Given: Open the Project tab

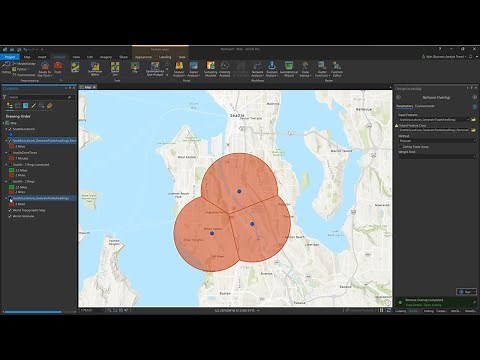Looking at the screenshot, I should pyautogui.click(x=10, y=57).
